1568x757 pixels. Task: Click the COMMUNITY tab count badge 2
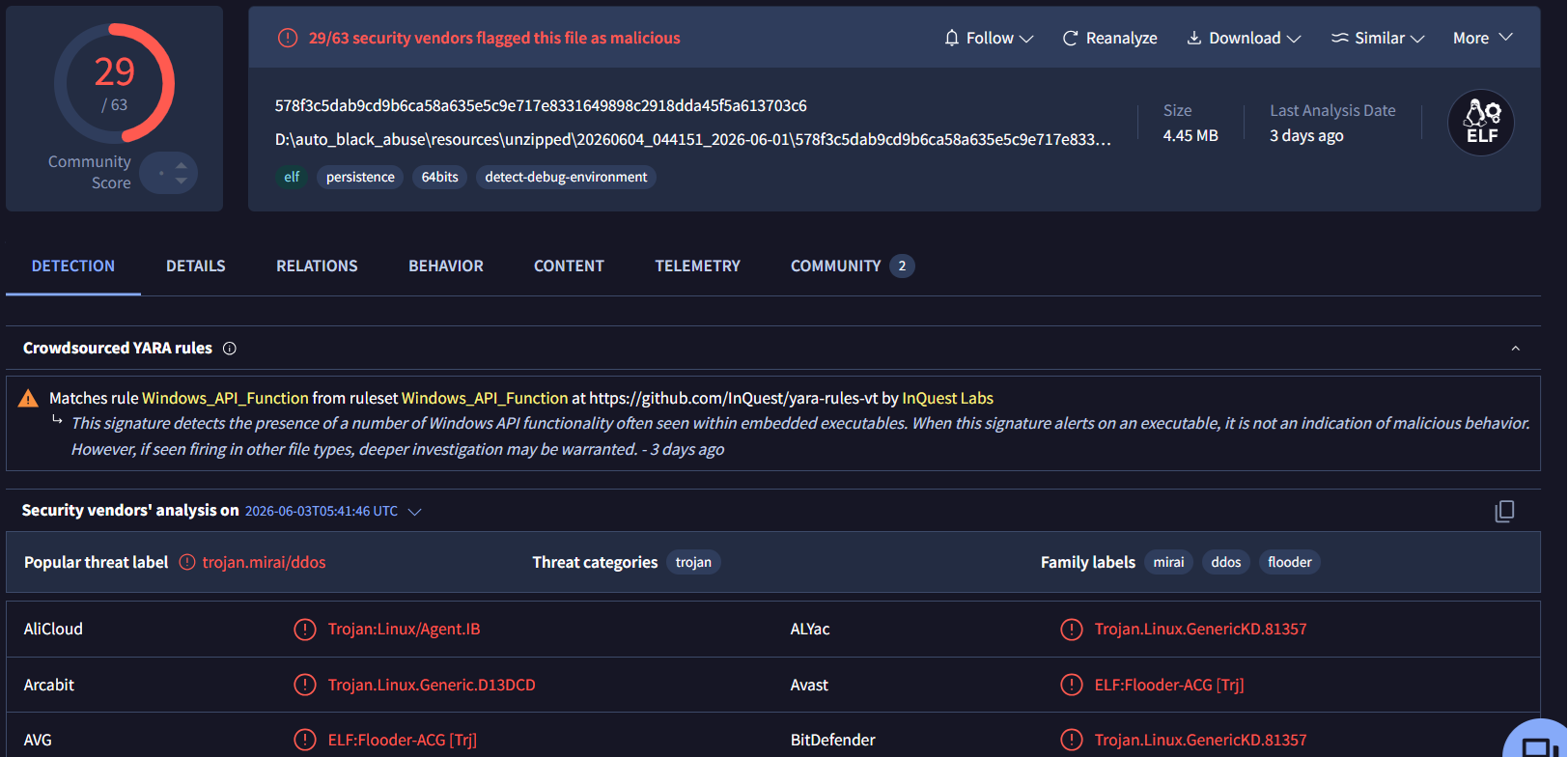pos(902,266)
